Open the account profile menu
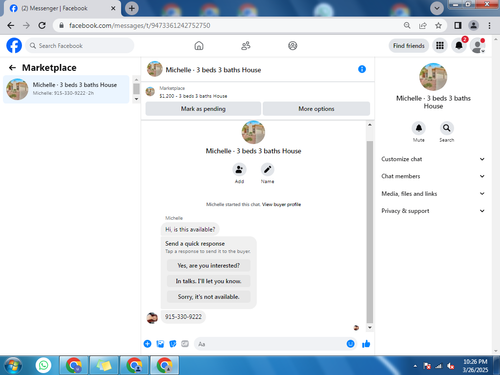Viewport: 500px width, 375px height. pyautogui.click(x=478, y=46)
